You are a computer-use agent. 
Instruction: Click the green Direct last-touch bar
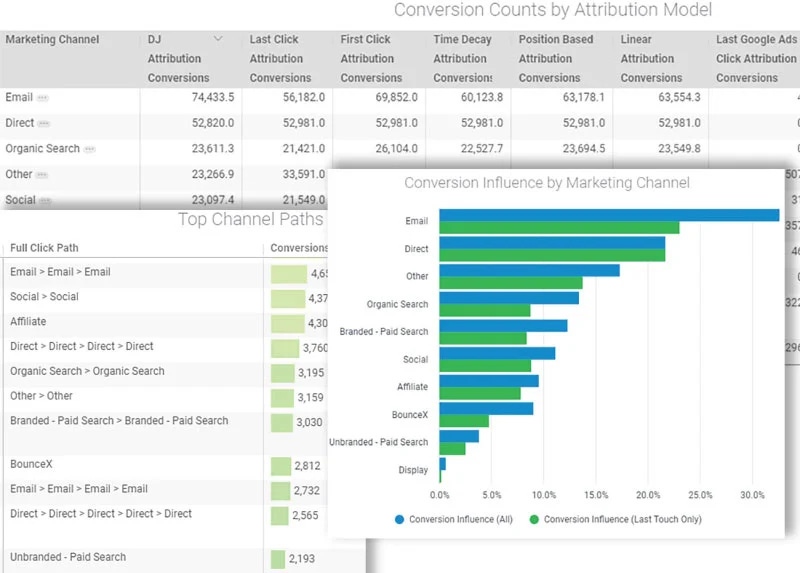pos(552,255)
